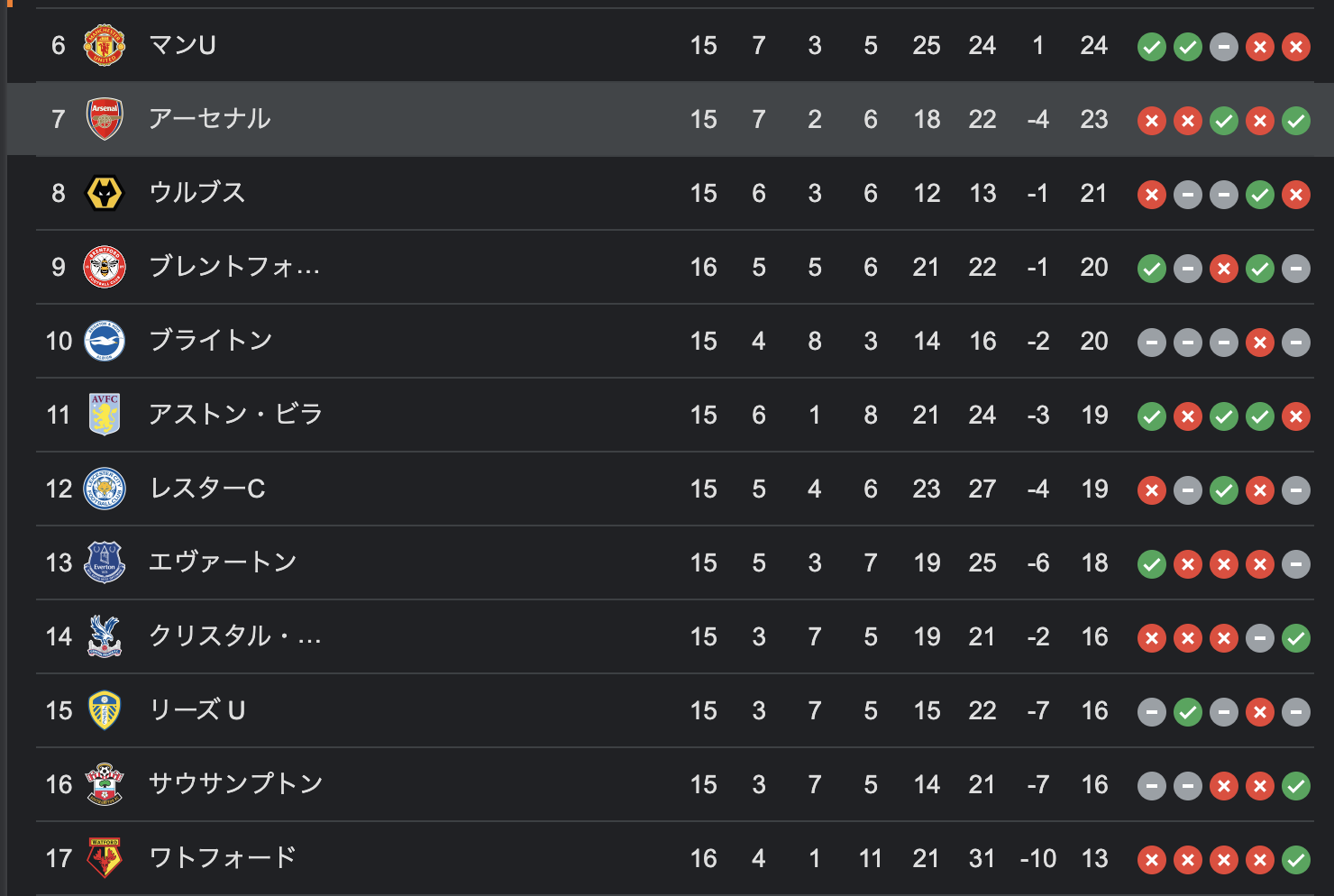Click Watford's latest green result icon
1334x896 pixels.
(1296, 860)
